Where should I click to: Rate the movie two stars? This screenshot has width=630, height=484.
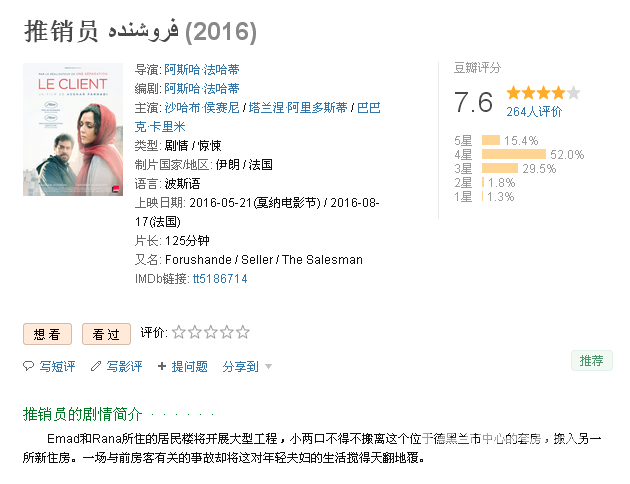[195, 332]
